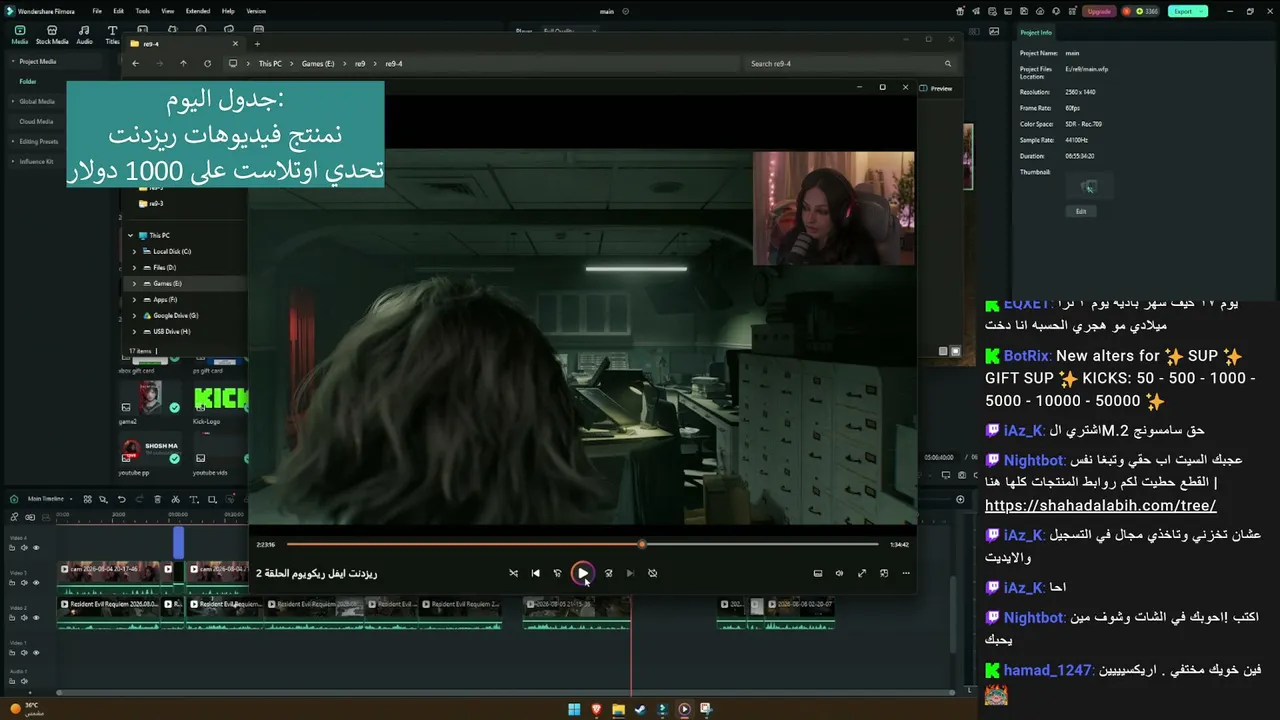Open the Help menu

228,11
